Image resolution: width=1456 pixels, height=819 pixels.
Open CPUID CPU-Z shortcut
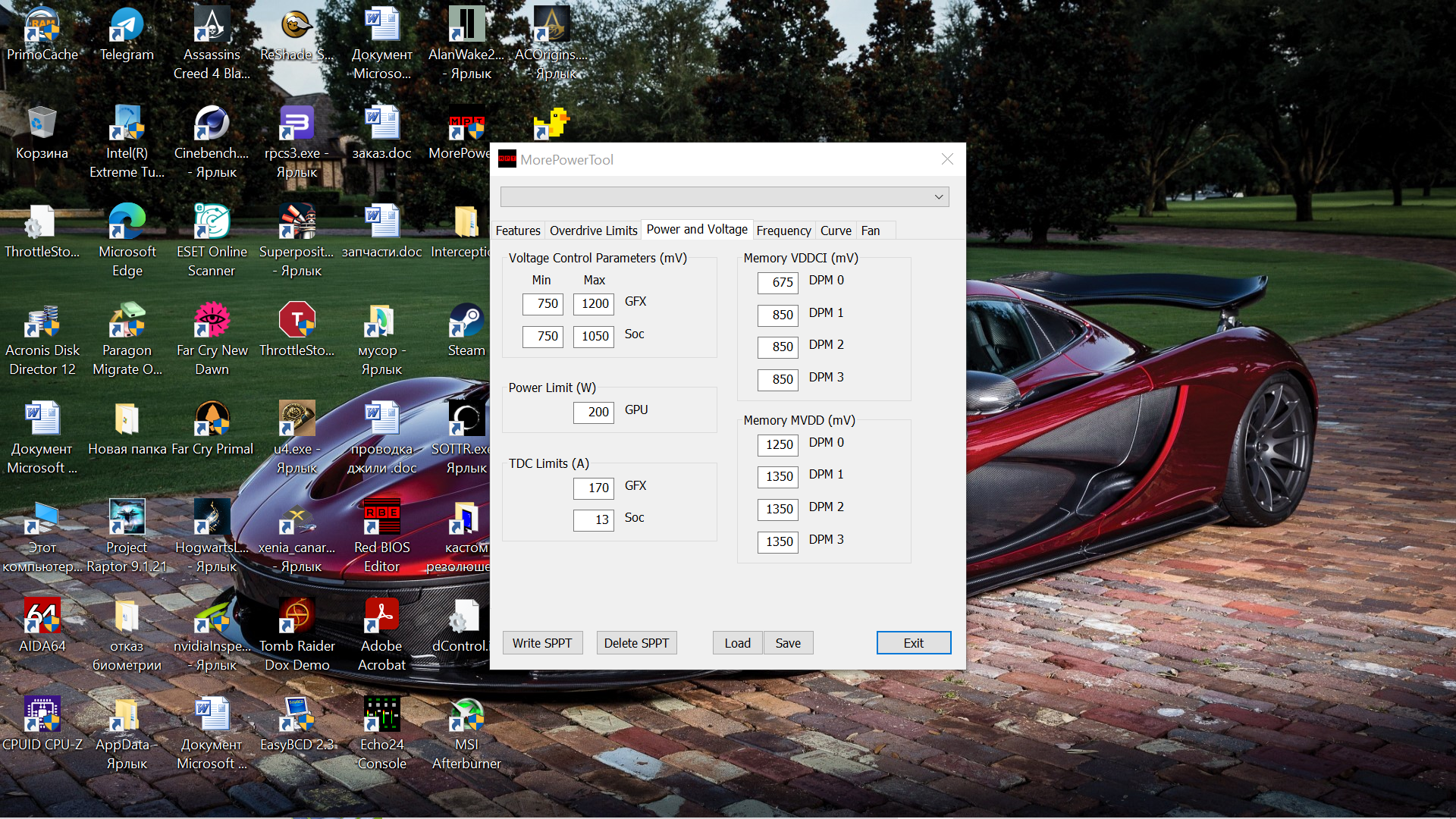42,716
